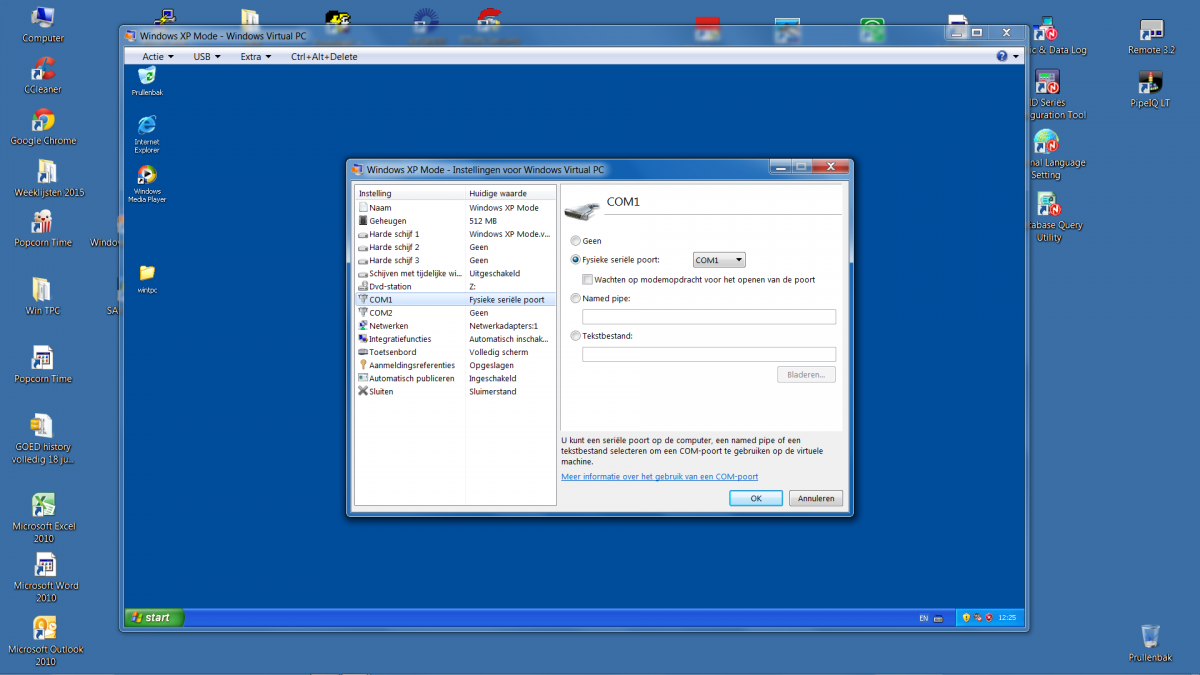The height and width of the screenshot is (675, 1200).
Task: Click the Huidige waarde column header
Action: (x=511, y=193)
